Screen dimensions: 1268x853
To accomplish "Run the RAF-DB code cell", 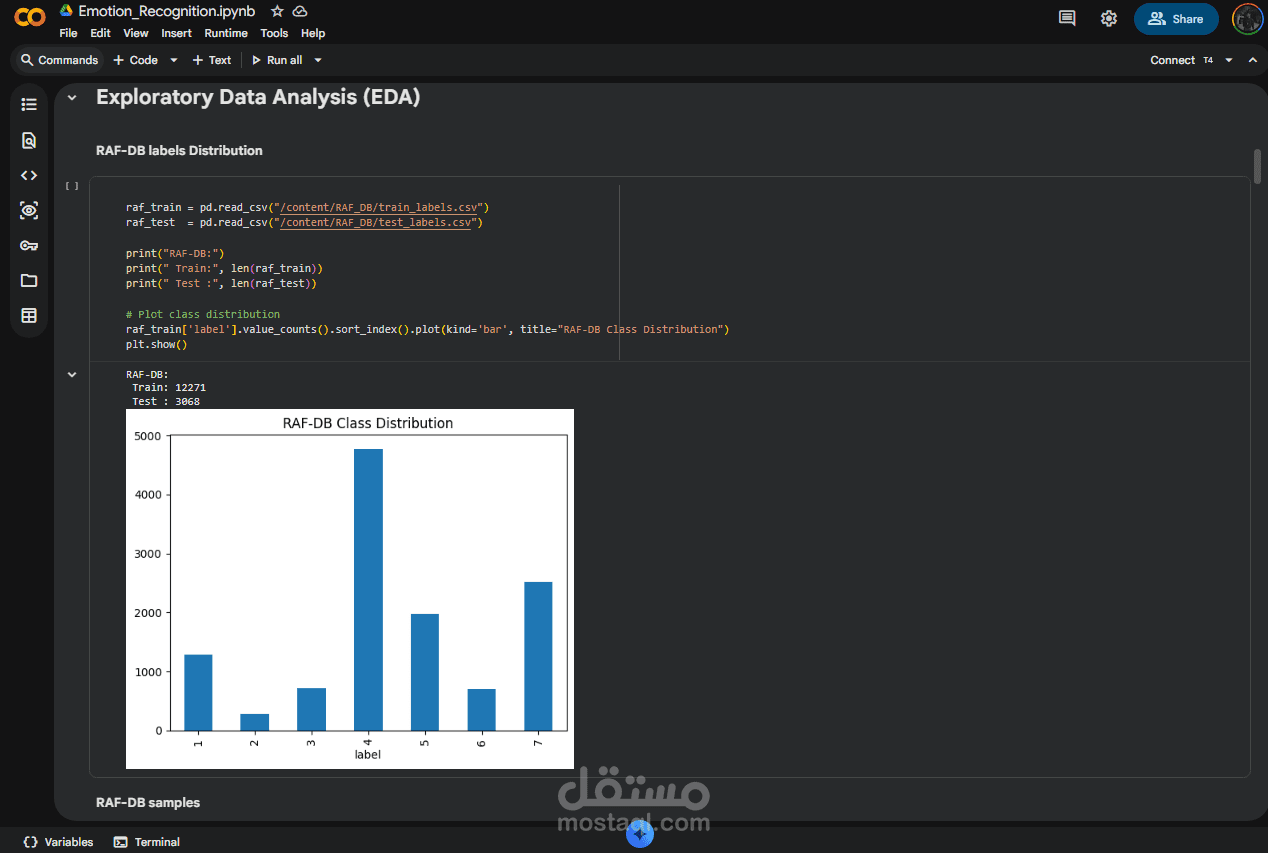I will click(72, 186).
